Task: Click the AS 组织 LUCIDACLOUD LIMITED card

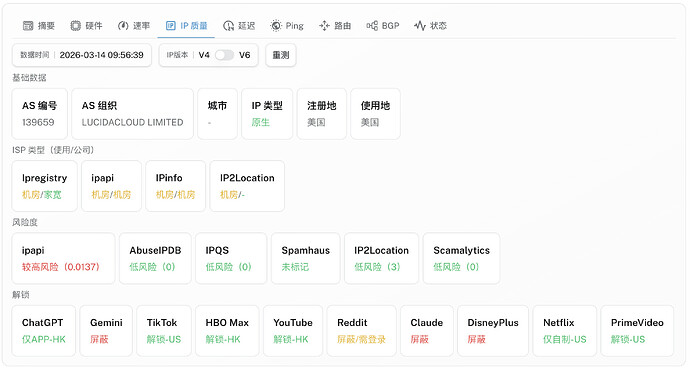Action: (132, 114)
